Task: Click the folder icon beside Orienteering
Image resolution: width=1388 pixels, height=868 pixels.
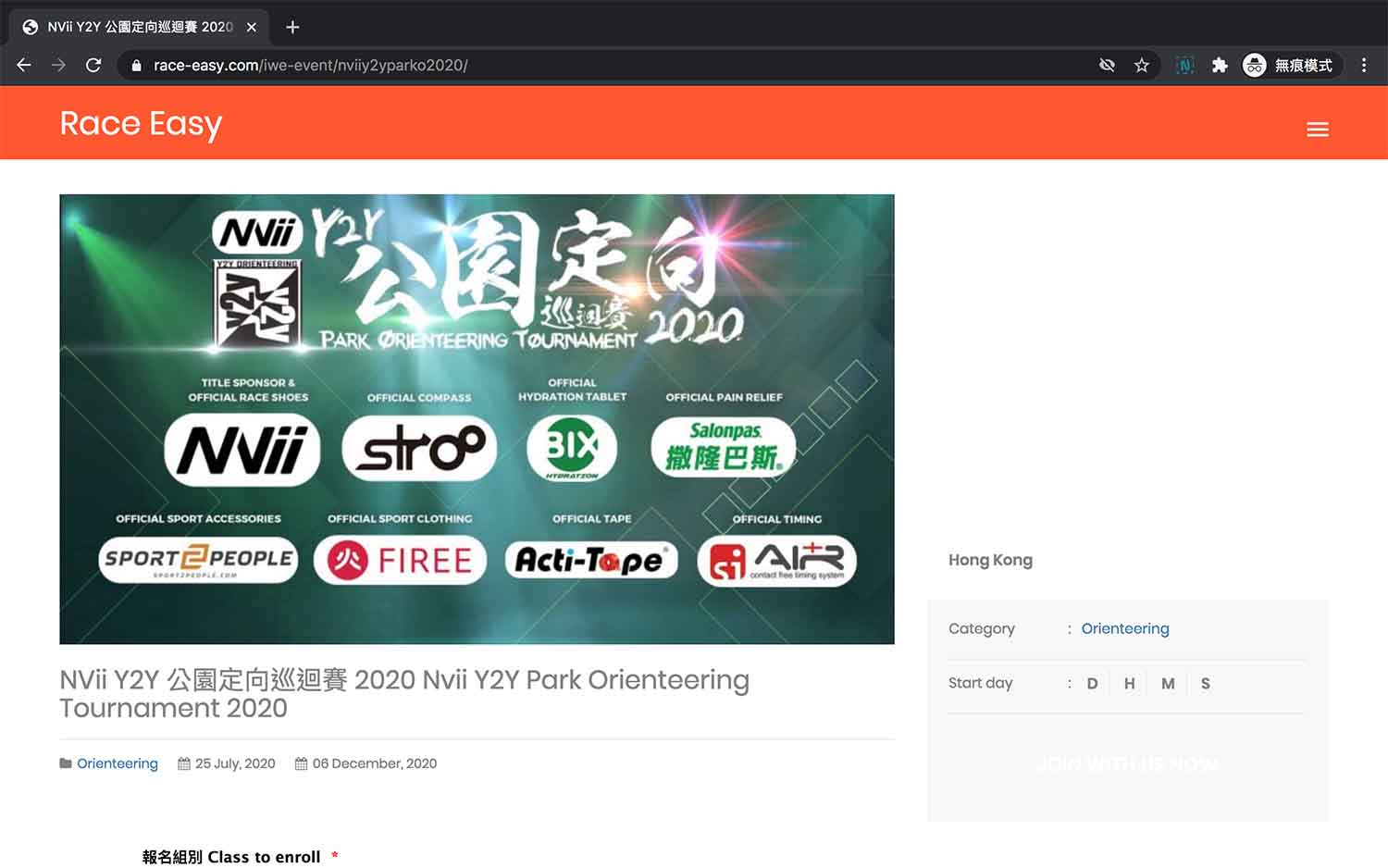Action: [64, 763]
